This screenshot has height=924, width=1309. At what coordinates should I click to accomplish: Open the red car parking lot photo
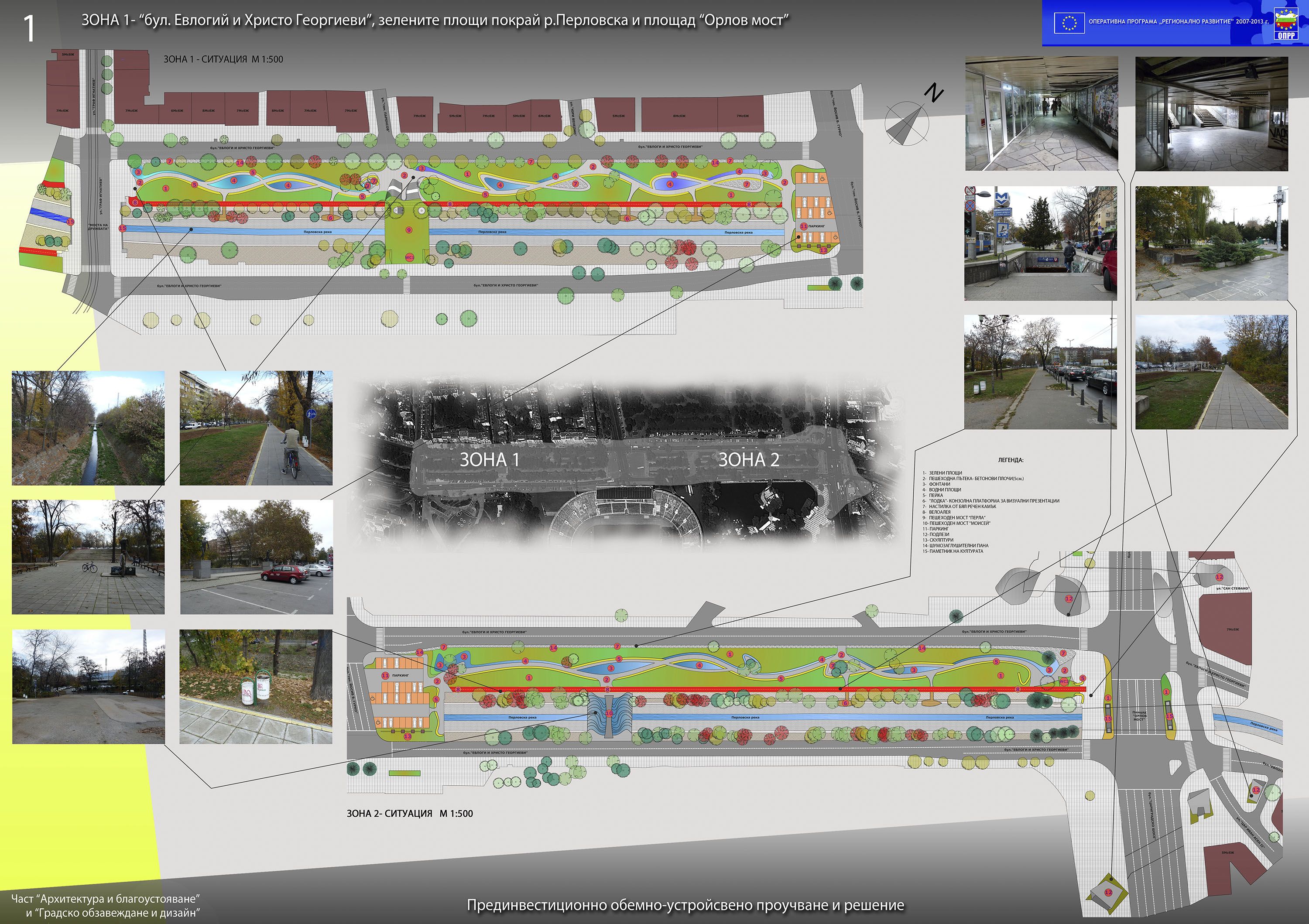coord(256,557)
